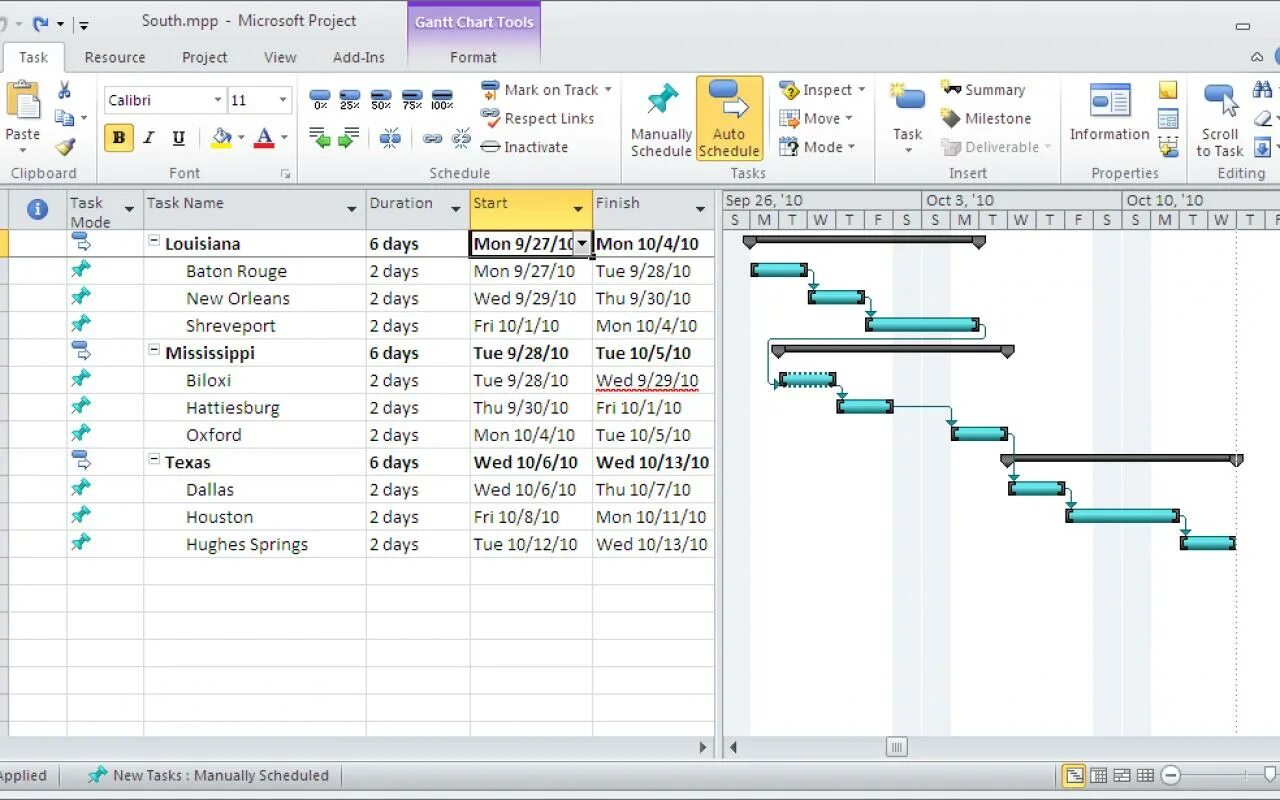The width and height of the screenshot is (1280, 800).
Task: Indent the selected task
Action: click(349, 137)
